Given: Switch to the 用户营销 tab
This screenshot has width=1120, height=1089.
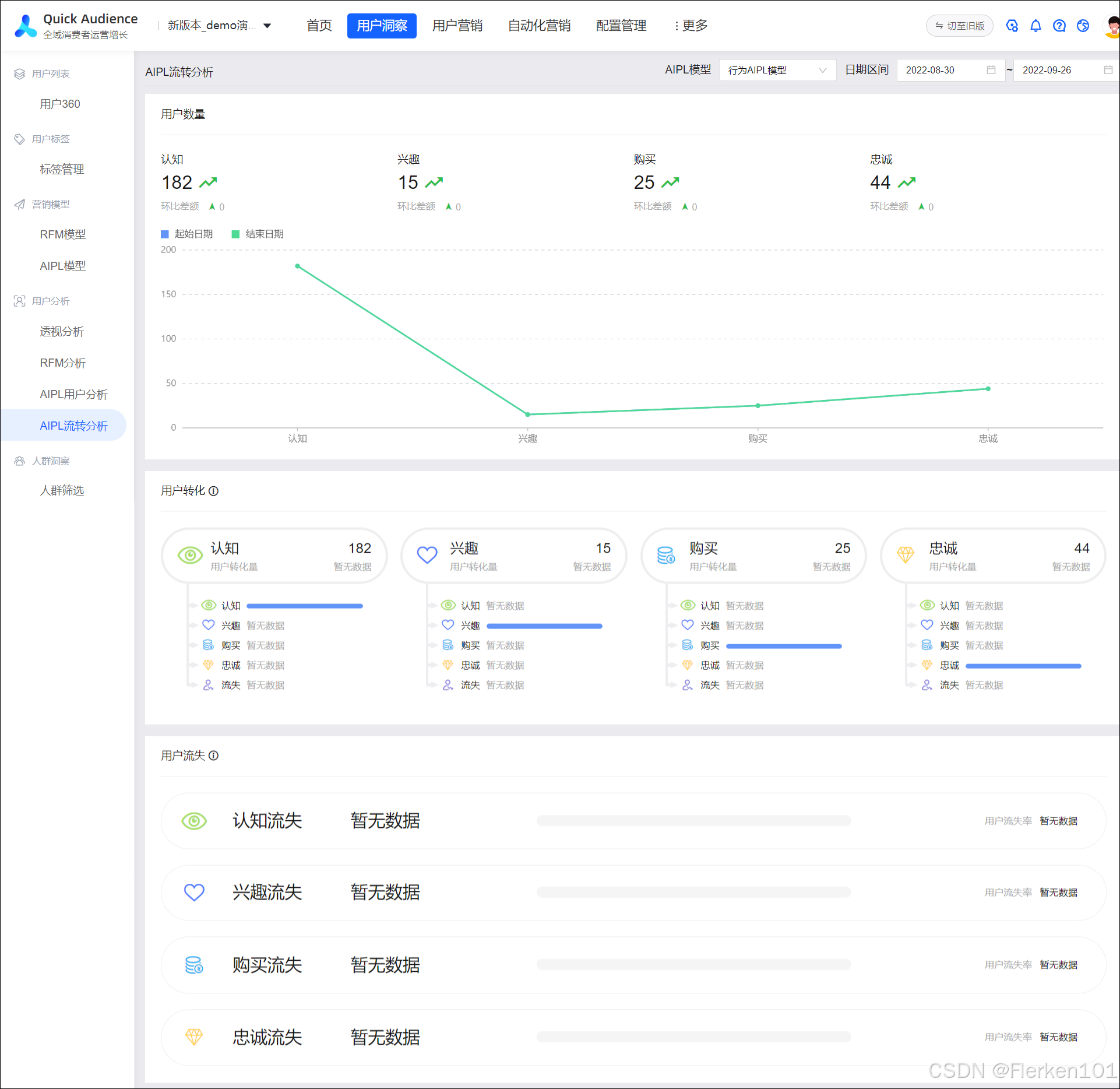Looking at the screenshot, I should point(457,26).
